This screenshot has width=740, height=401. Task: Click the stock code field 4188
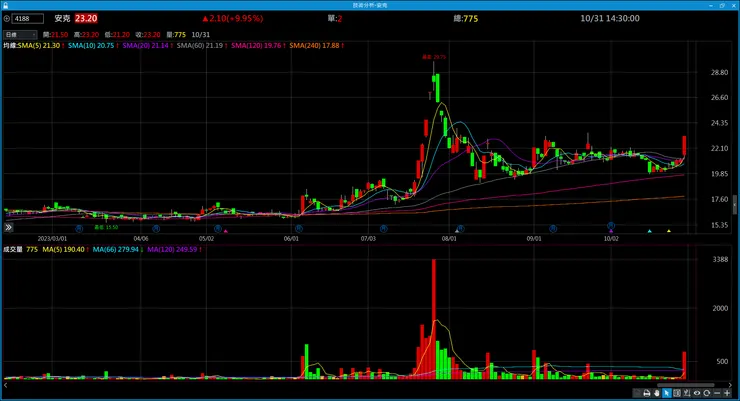pos(28,18)
